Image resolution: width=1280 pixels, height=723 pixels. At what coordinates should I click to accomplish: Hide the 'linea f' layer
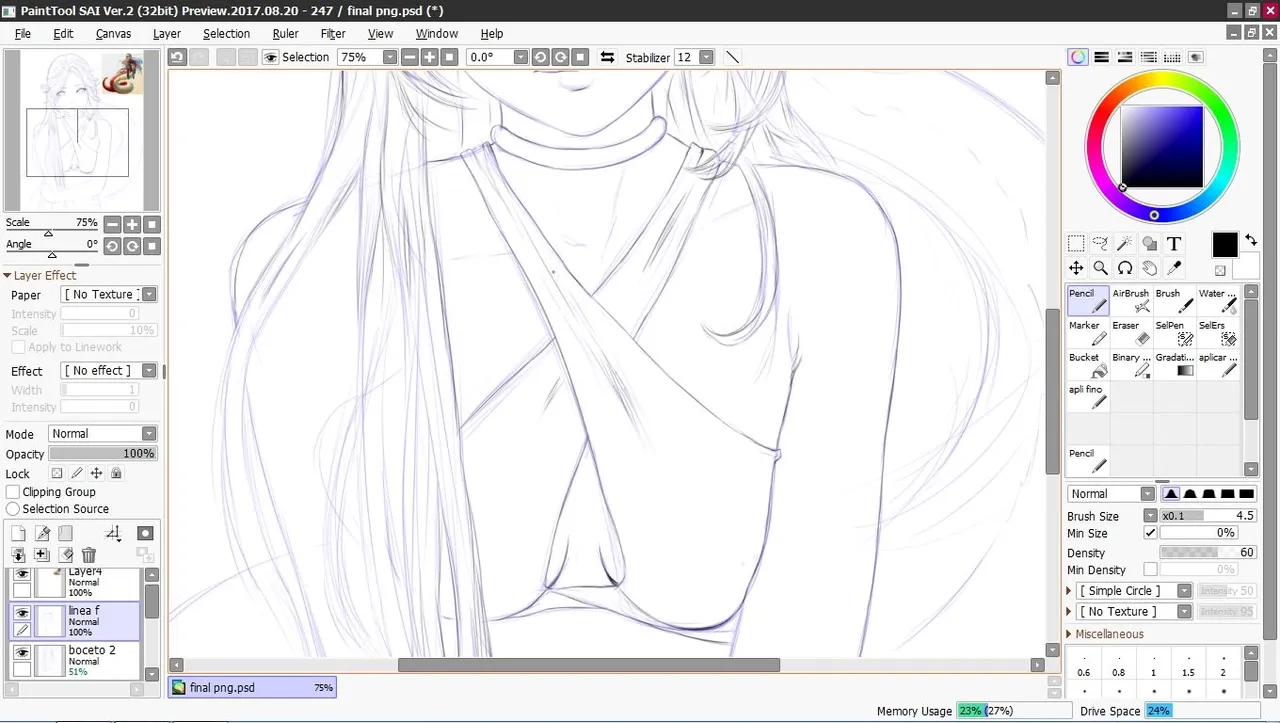22,613
